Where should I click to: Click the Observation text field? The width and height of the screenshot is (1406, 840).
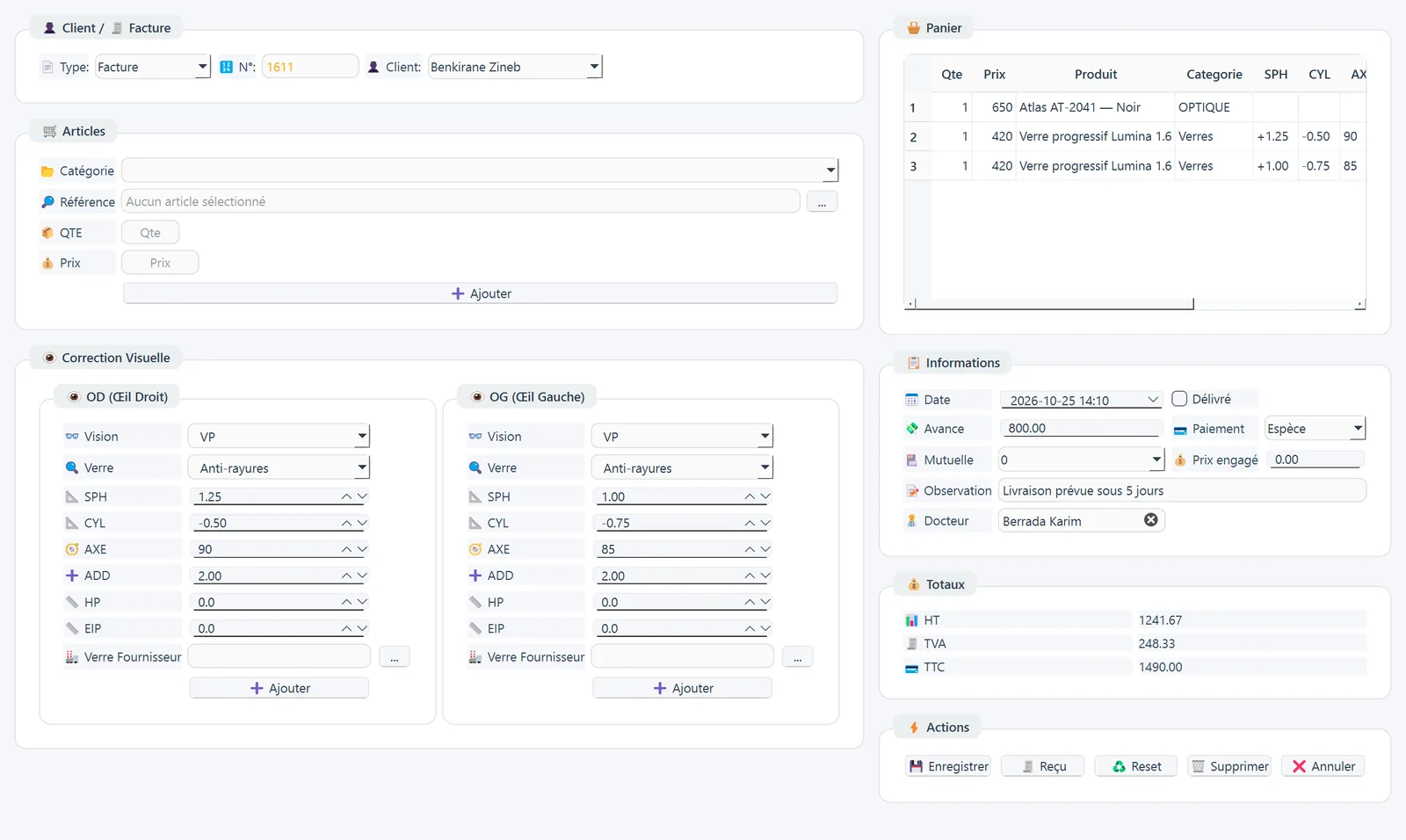coord(1183,490)
